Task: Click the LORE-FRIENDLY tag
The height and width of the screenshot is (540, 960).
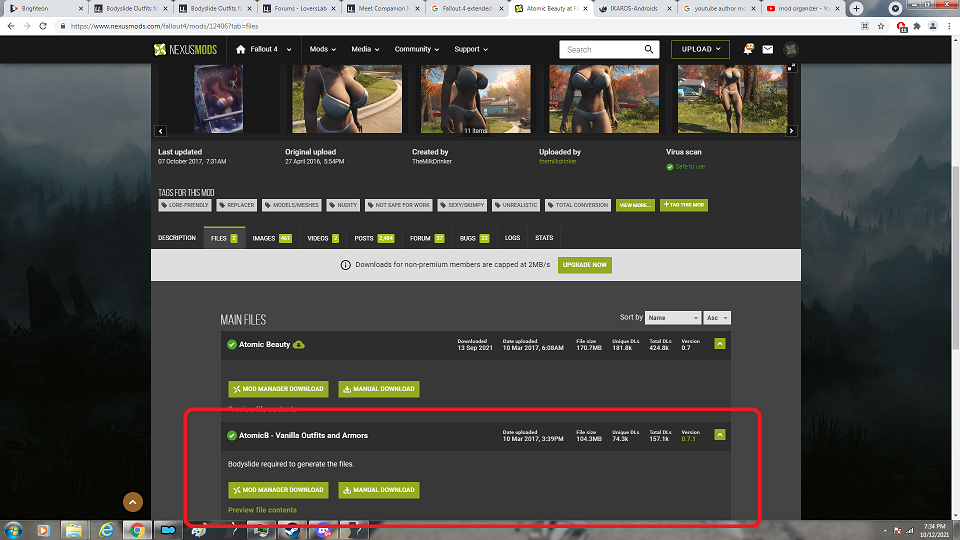Action: click(185, 205)
